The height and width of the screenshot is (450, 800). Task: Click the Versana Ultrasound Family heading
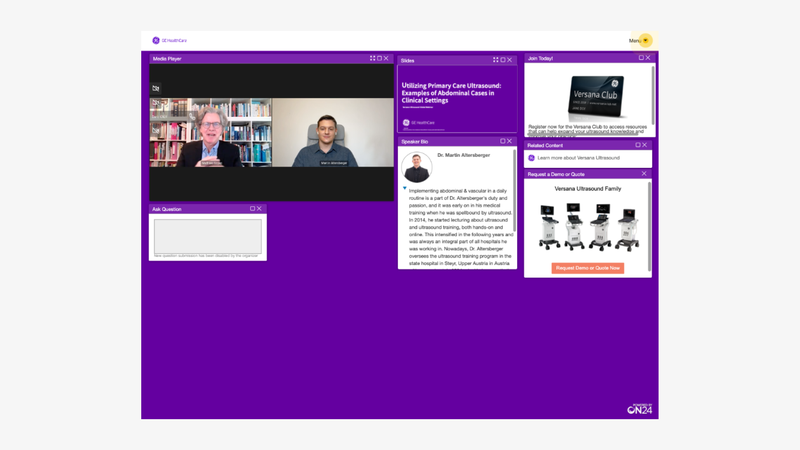tap(588, 189)
